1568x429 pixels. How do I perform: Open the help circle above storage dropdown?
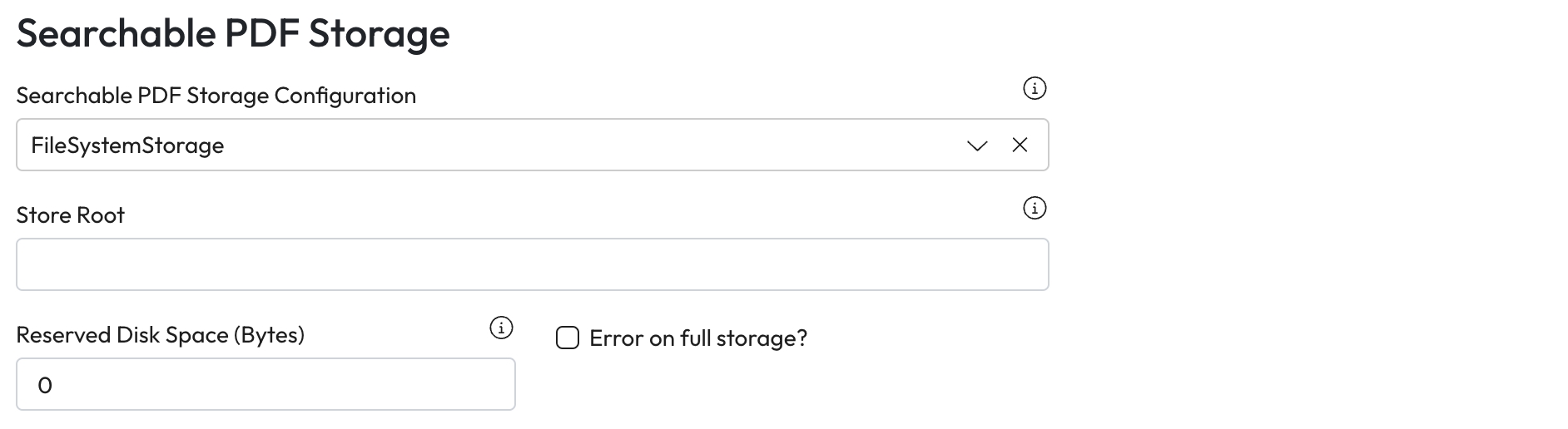1034,88
